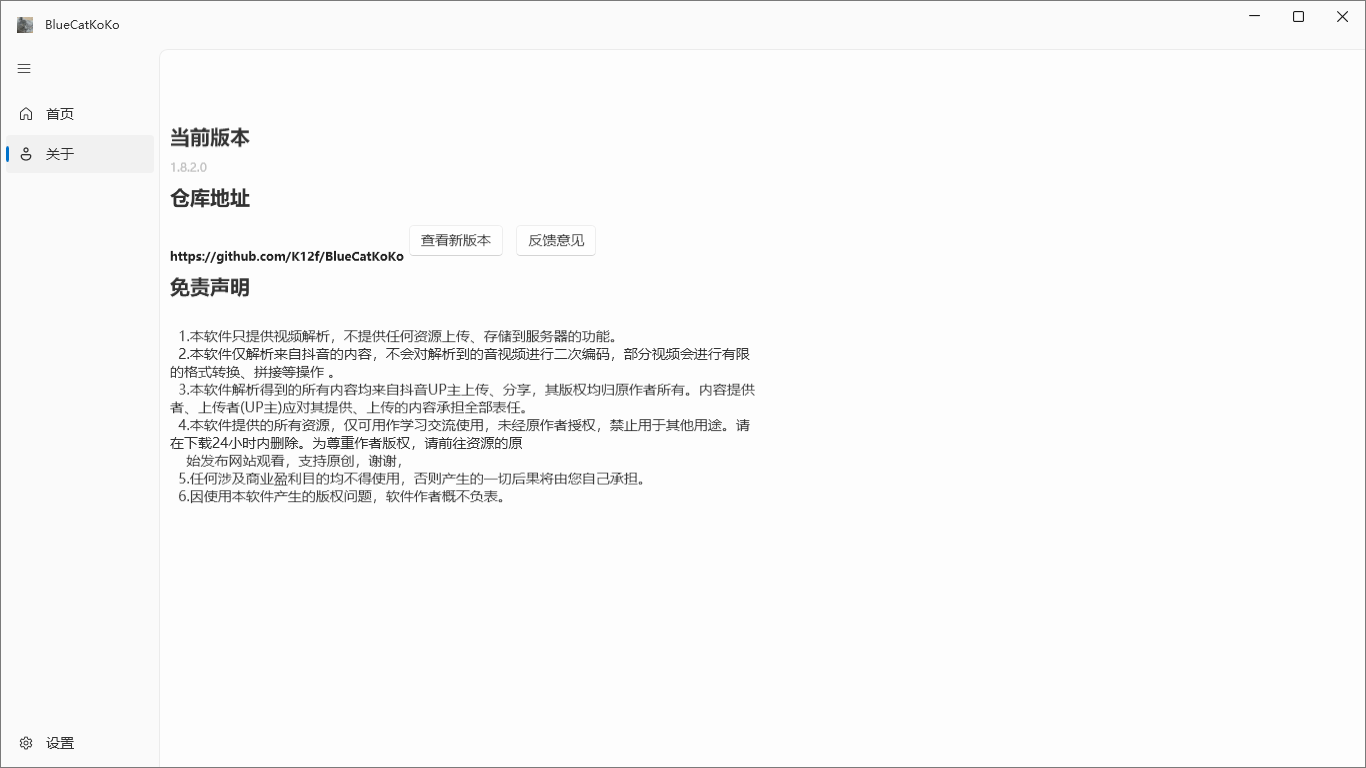Click the 查看新版本 update button
The width and height of the screenshot is (1366, 768).
[x=456, y=240]
